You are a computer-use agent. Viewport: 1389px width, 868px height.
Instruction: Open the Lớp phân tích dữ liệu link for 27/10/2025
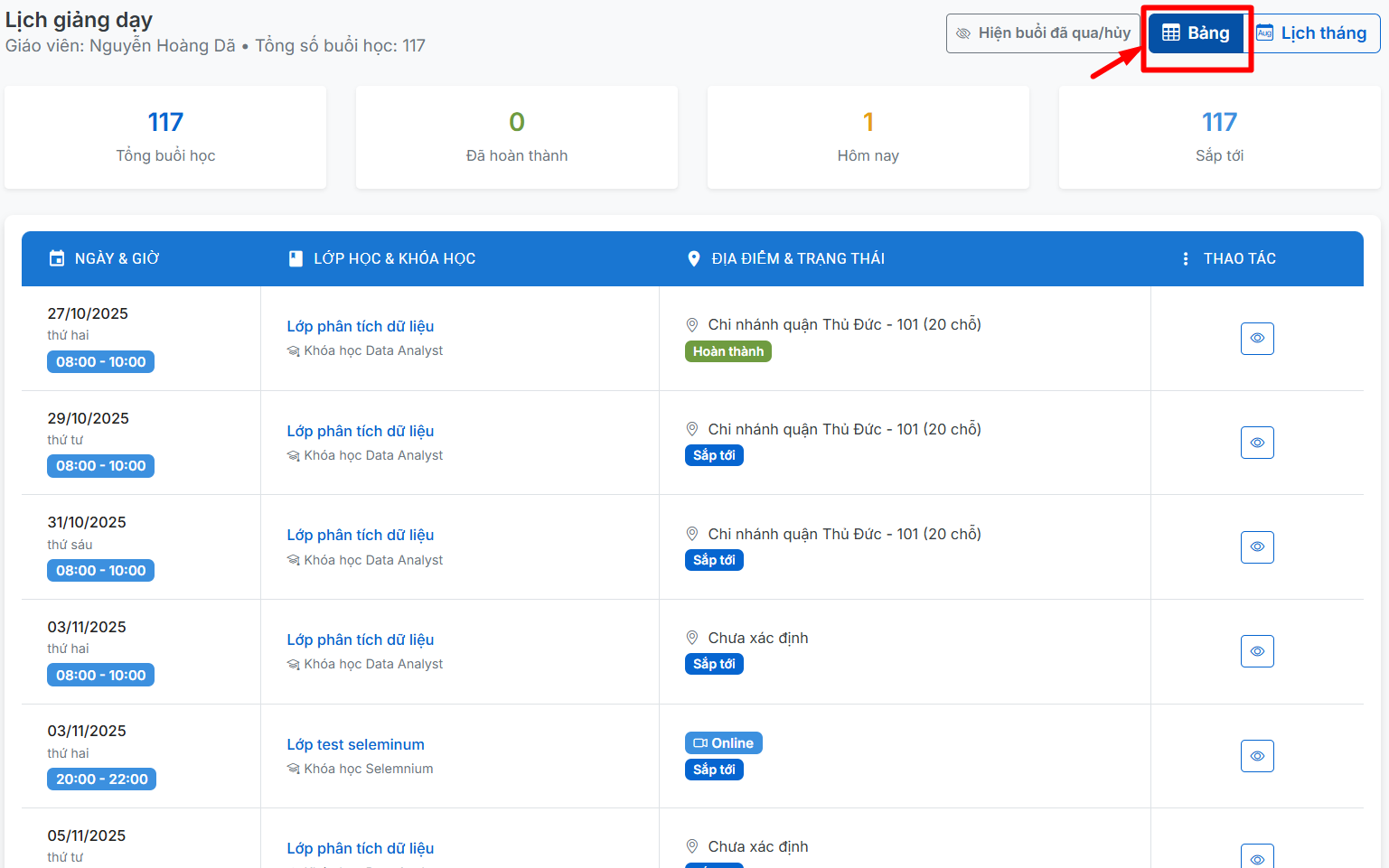[x=360, y=326]
